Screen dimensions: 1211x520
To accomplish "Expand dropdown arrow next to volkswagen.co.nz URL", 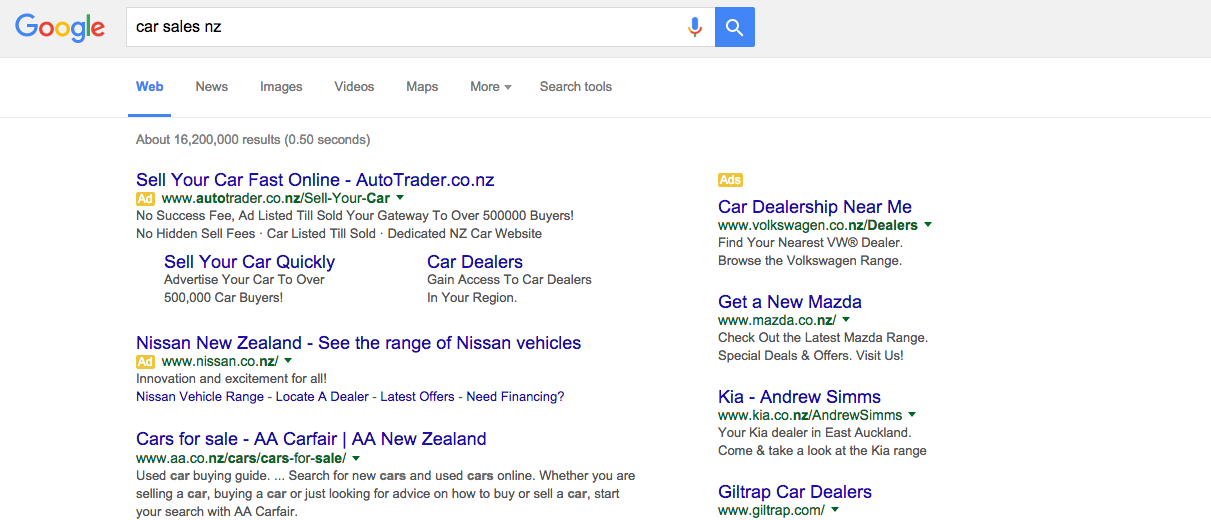I will point(928,225).
